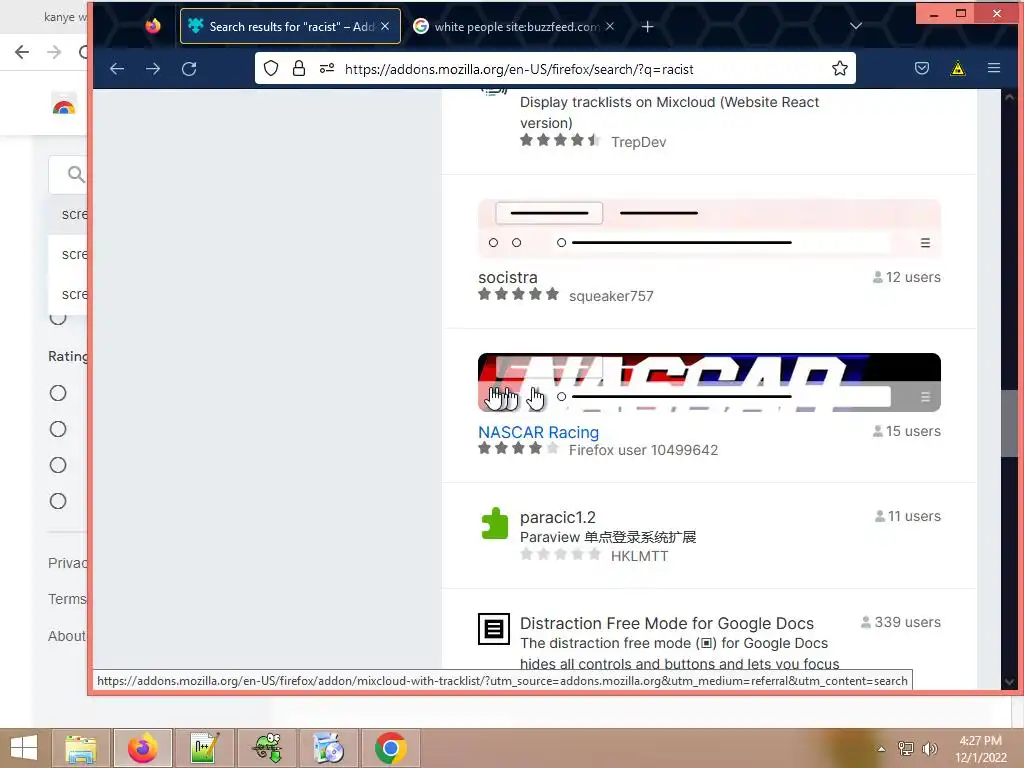Click the NASCAR Racing four-star rating
1024x768 pixels.
tap(519, 449)
